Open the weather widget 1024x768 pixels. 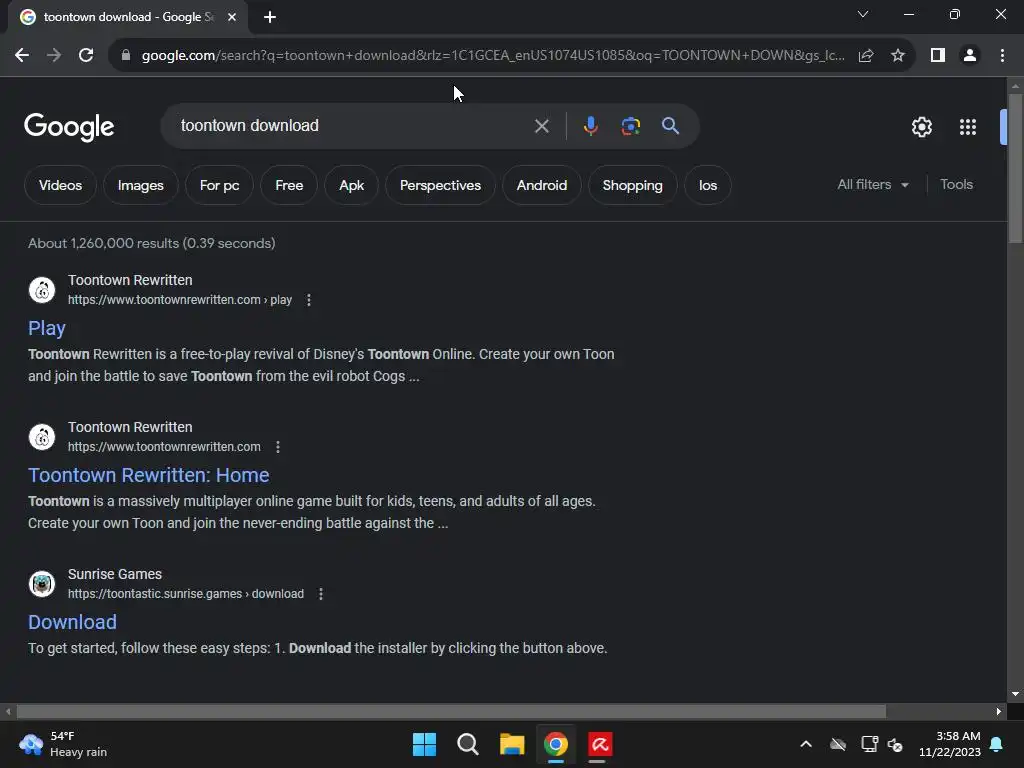point(63,744)
